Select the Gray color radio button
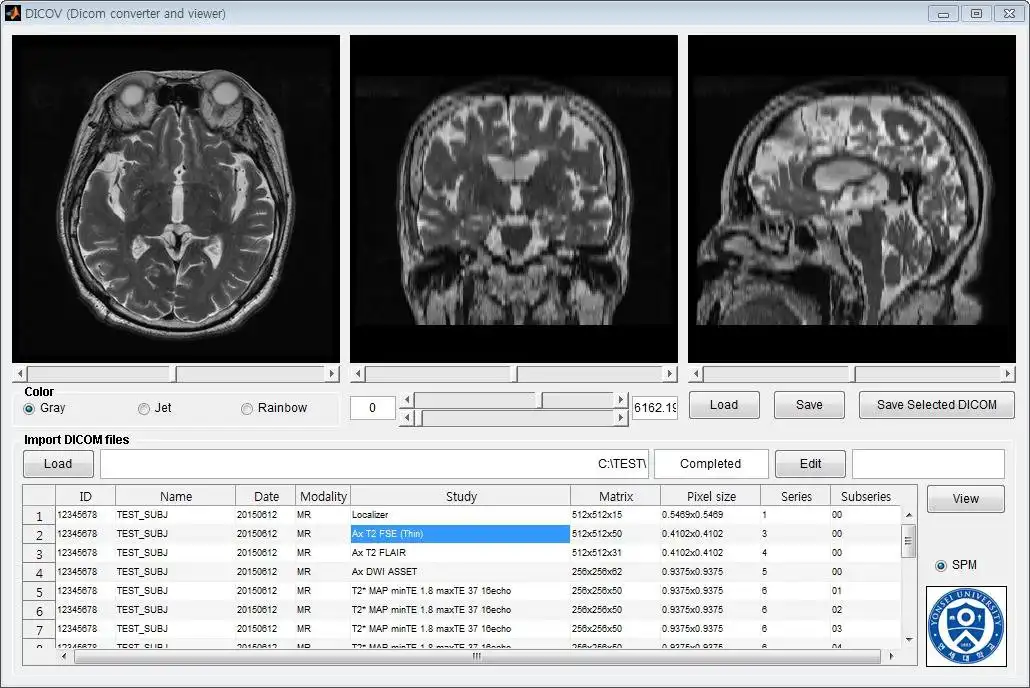The image size is (1030, 688). pos(29,409)
